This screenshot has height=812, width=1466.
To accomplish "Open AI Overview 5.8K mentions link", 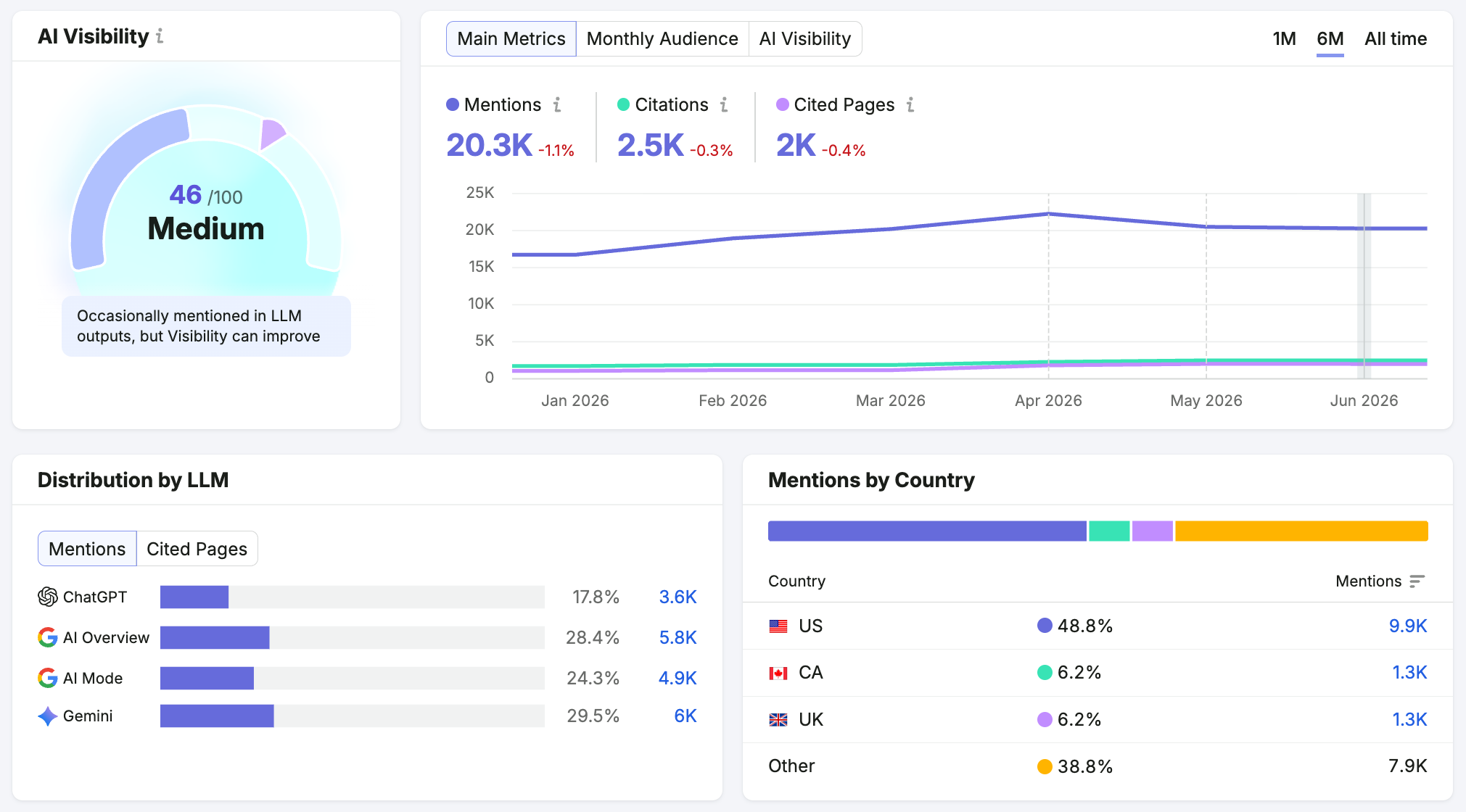I will [678, 637].
